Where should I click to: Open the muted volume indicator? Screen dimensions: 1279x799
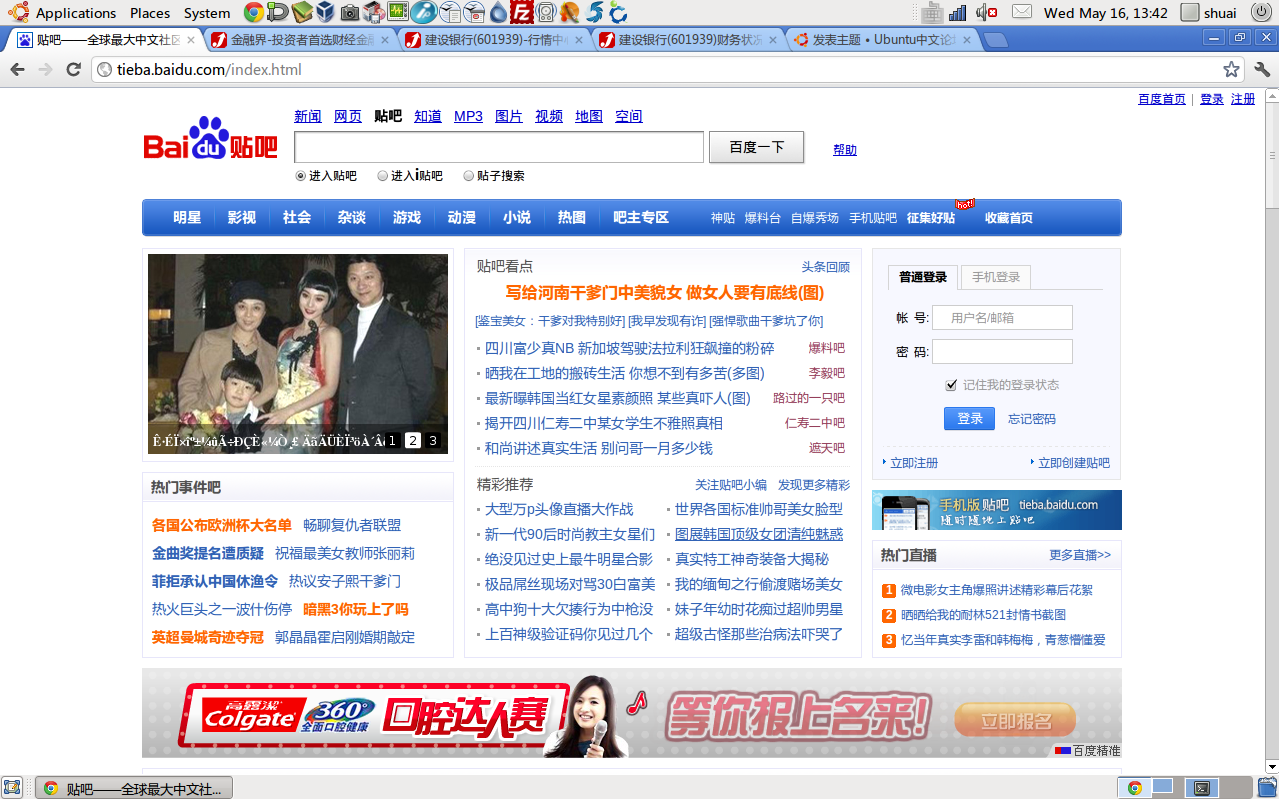tap(987, 13)
